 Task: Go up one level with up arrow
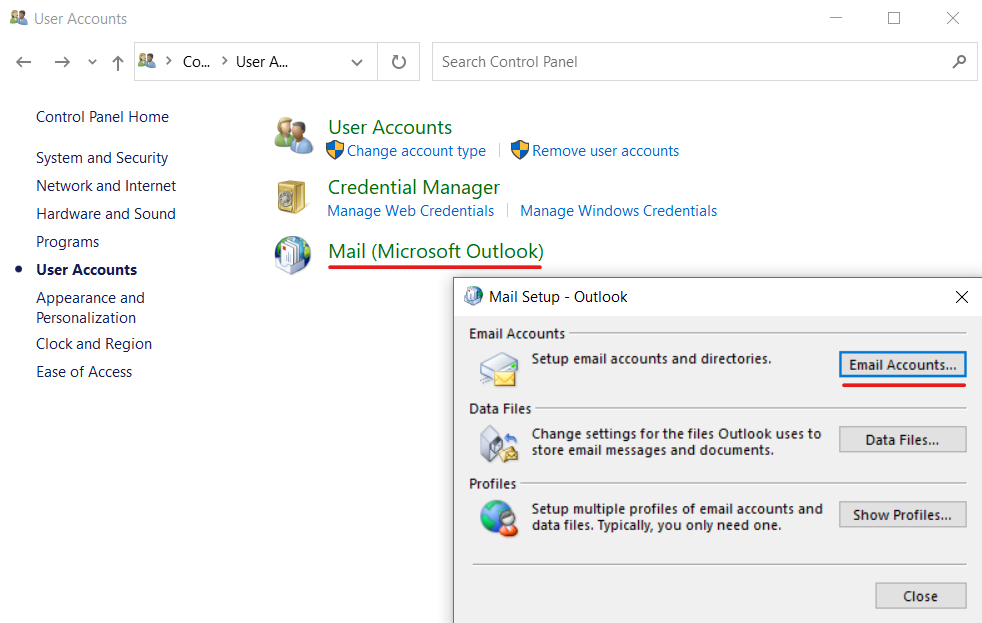pyautogui.click(x=117, y=62)
